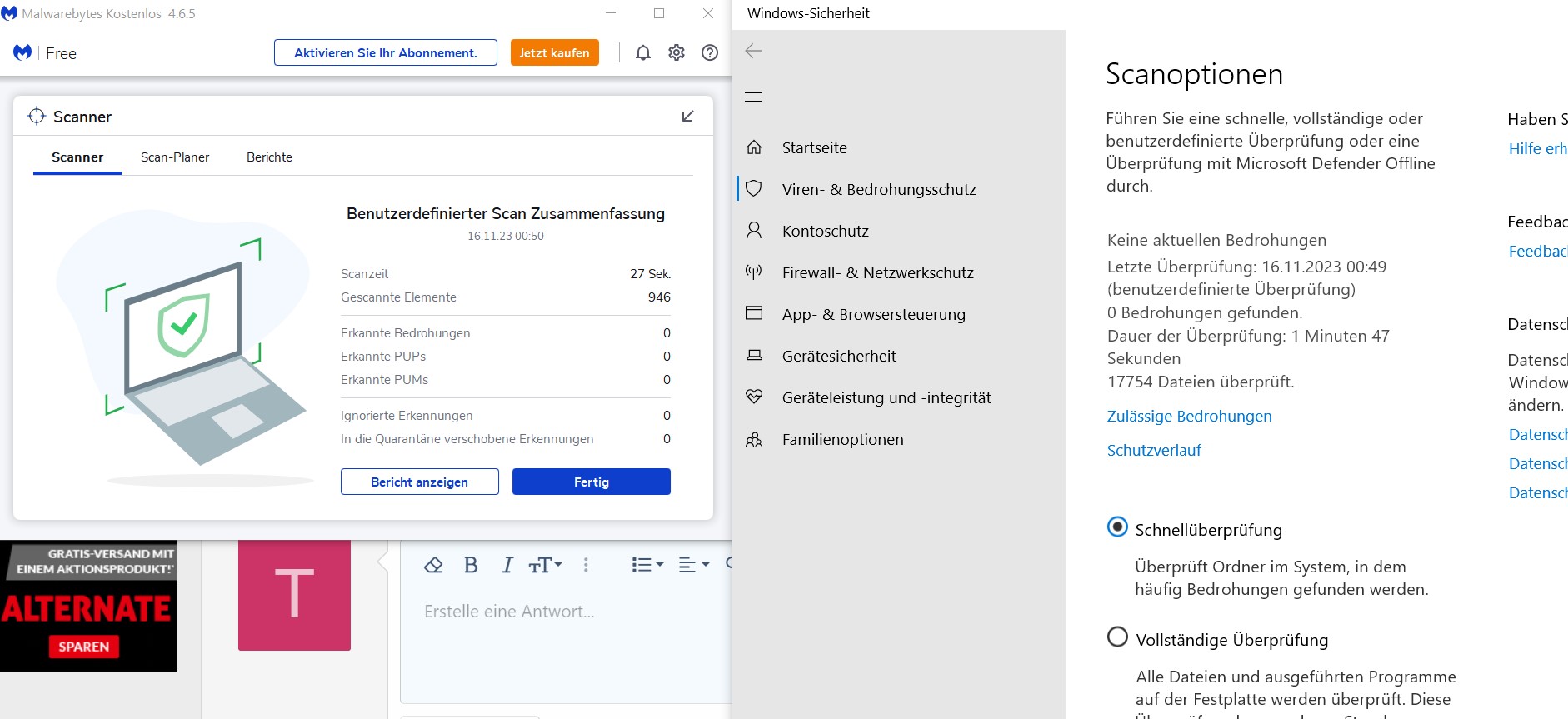Maximize the Malwarebytes window
Image resolution: width=1568 pixels, height=719 pixels.
click(x=659, y=13)
